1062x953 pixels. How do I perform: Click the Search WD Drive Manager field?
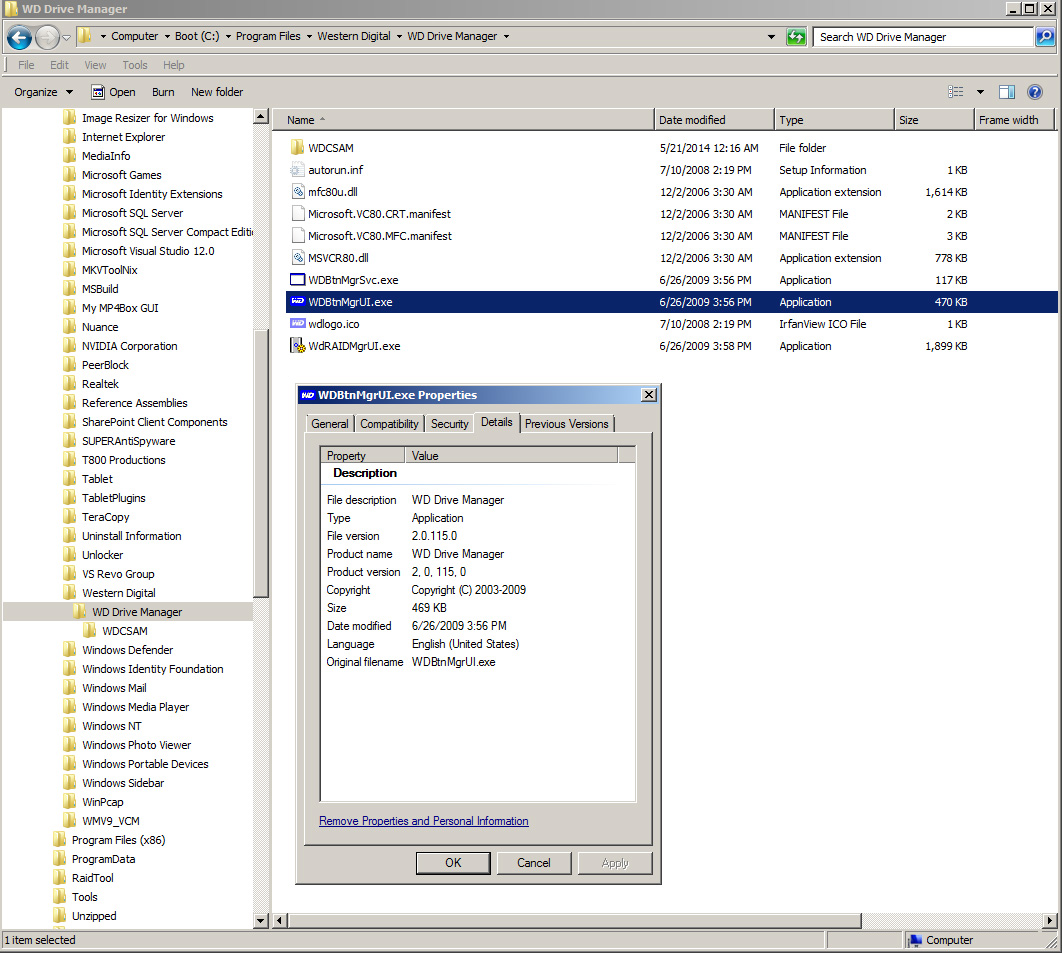(x=924, y=37)
